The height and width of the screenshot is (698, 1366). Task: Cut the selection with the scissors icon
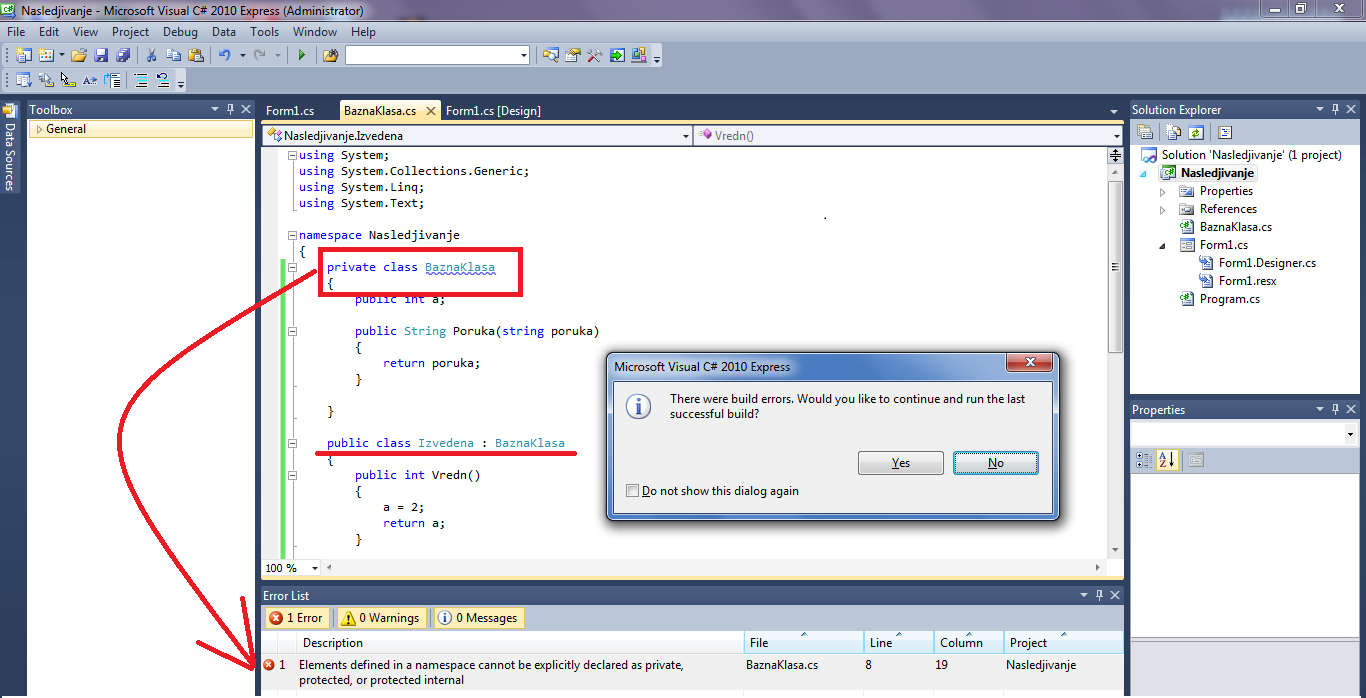[x=152, y=55]
